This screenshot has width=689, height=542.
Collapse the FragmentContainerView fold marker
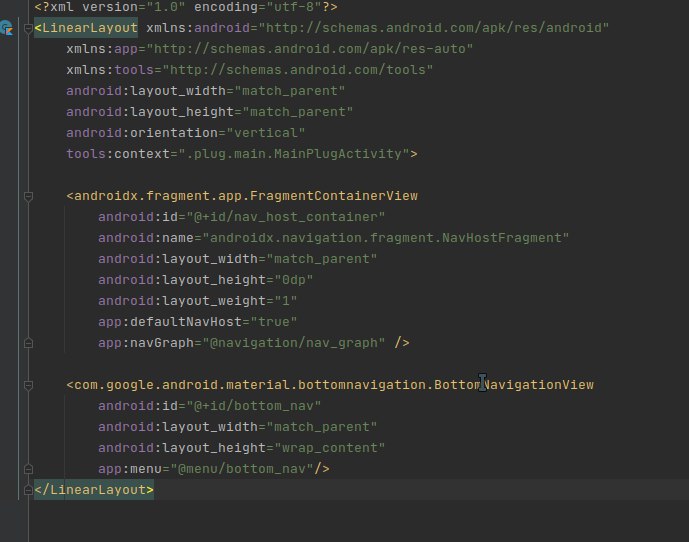[28, 196]
